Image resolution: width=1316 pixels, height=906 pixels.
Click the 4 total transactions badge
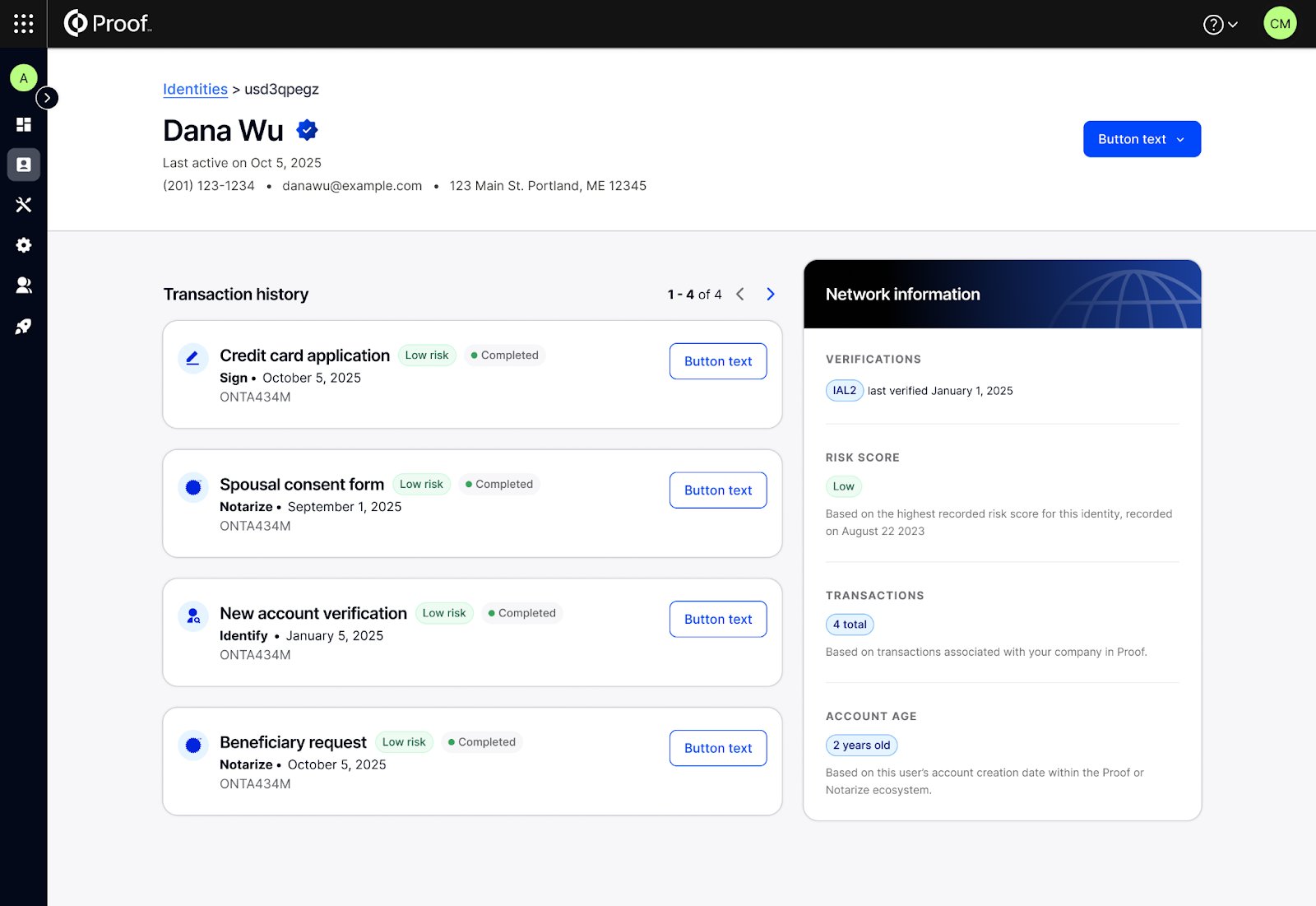pos(850,625)
